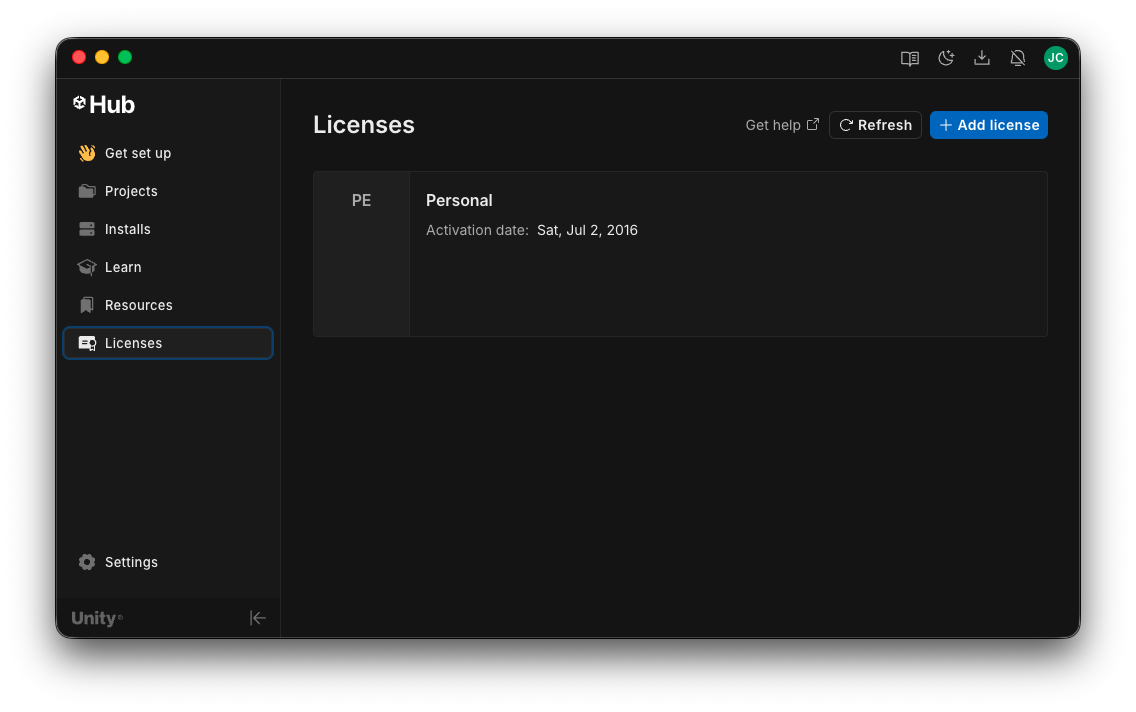Go to Get set up in sidebar
Screen dimensions: 1136x712
[137, 153]
